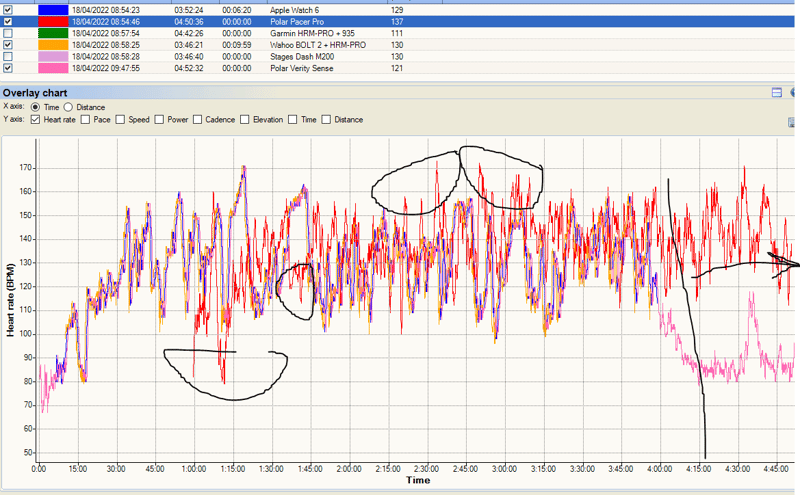Click offset value 00:06:20
The width and height of the screenshot is (800, 495).
click(x=237, y=10)
